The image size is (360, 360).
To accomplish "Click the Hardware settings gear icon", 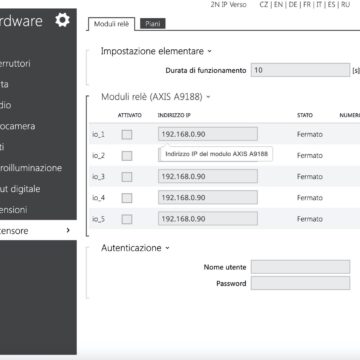I will click(x=62, y=20).
